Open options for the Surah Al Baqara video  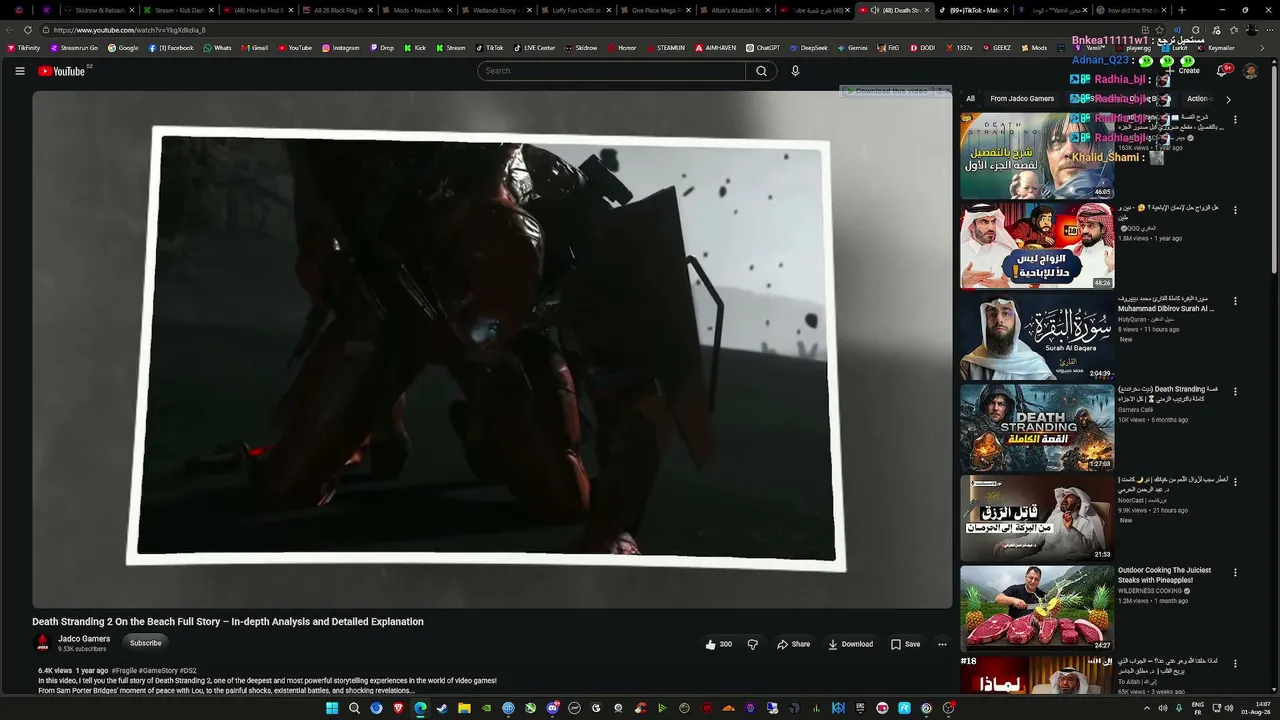click(1235, 301)
